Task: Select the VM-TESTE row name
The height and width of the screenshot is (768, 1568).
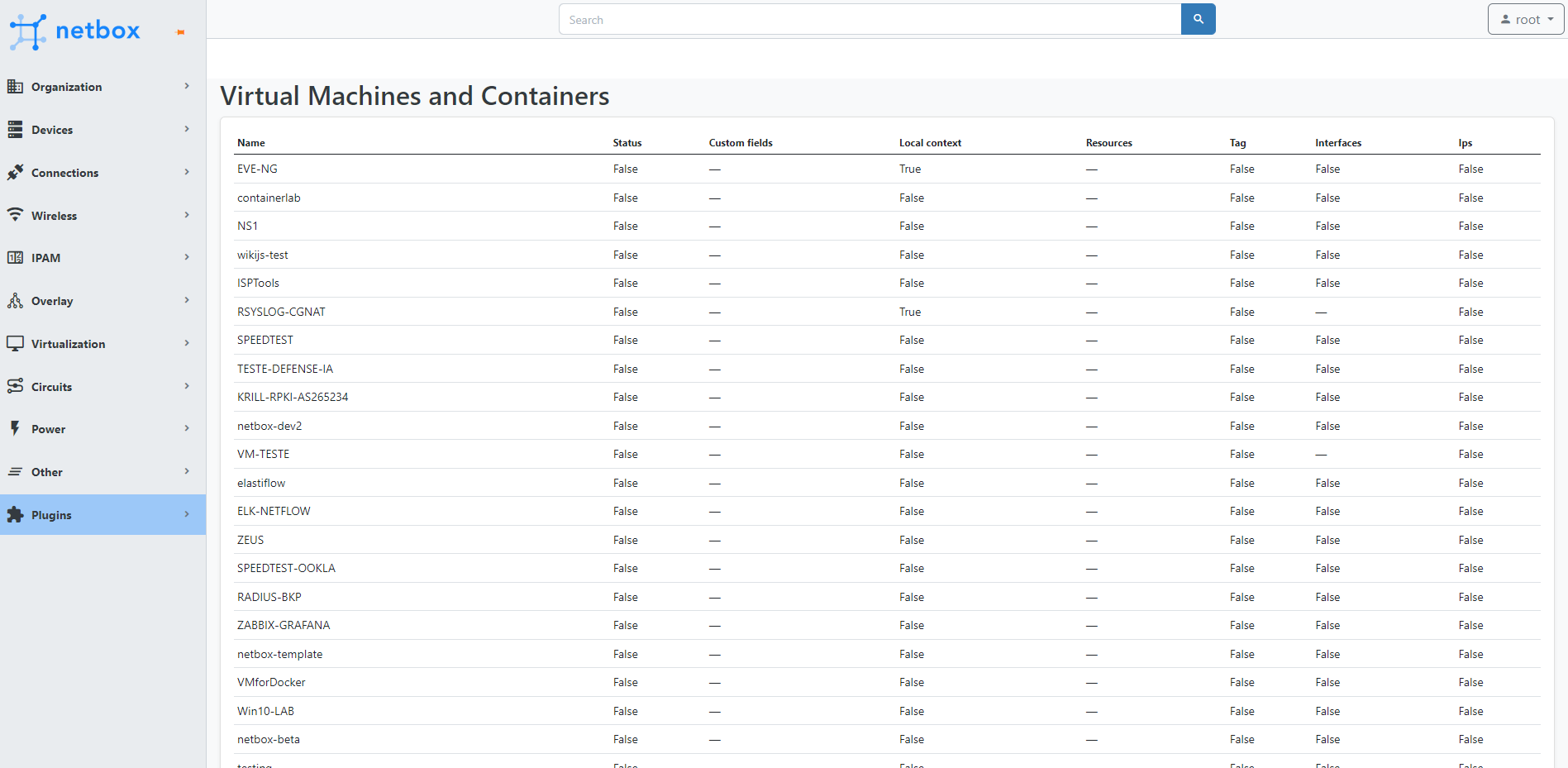Action: [263, 454]
